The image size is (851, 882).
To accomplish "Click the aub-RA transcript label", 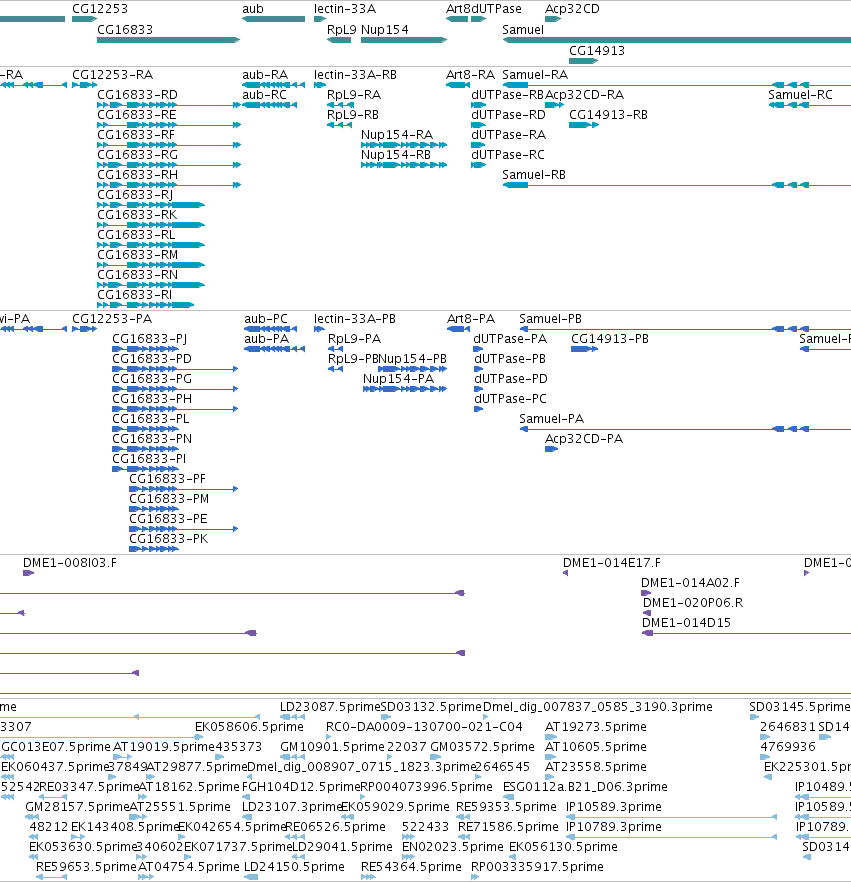I will point(265,75).
